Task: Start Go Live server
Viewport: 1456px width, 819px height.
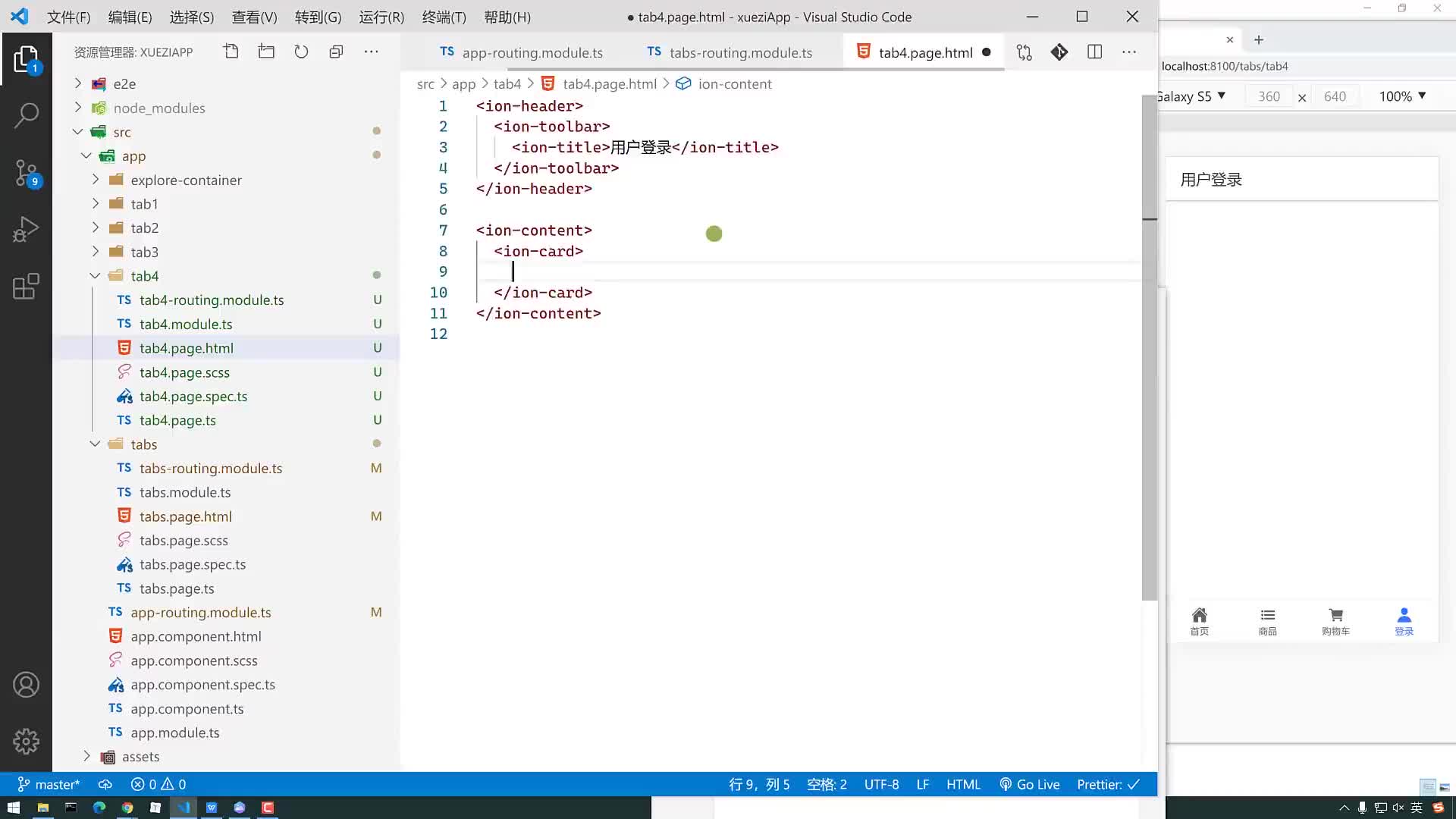Action: [1029, 784]
